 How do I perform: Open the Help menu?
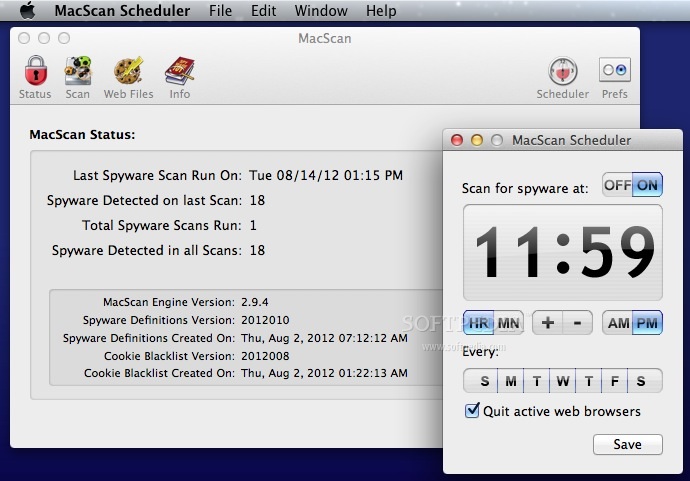coord(381,10)
